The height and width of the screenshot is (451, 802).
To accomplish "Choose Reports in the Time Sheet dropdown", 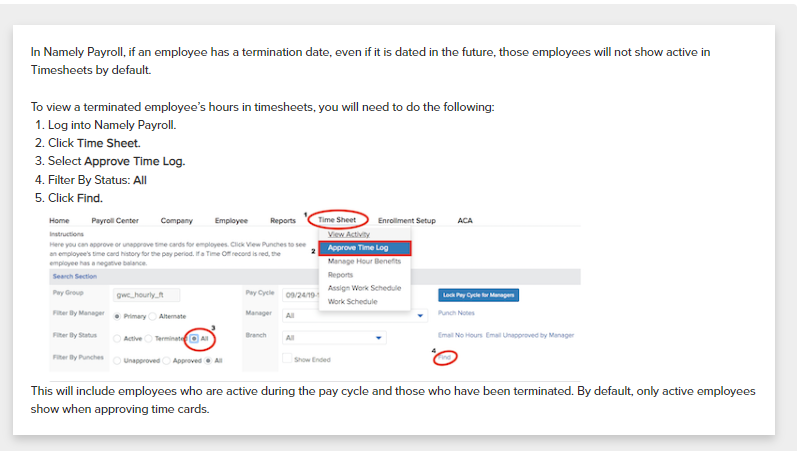I will click(340, 275).
